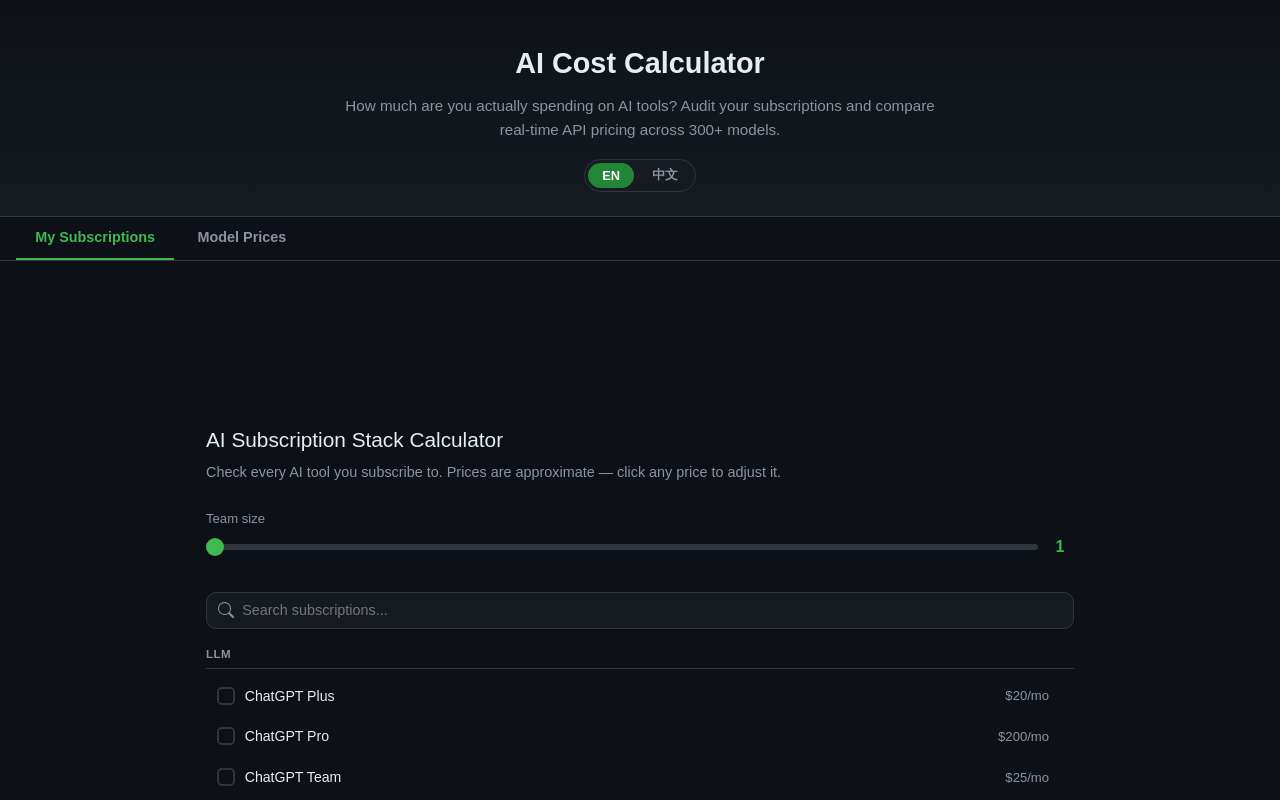This screenshot has height=800, width=1280.
Task: Click the Team size slider handle
Action: [215, 547]
